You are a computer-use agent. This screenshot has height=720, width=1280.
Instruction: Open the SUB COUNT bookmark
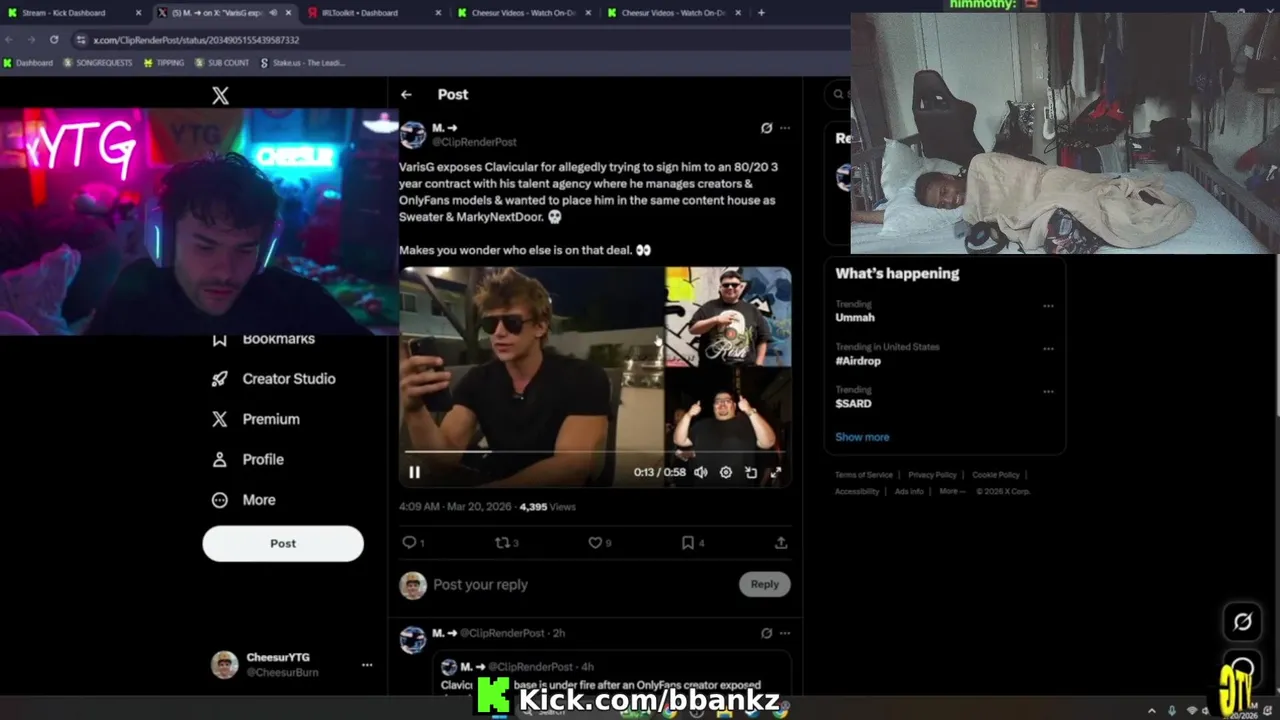pos(222,63)
